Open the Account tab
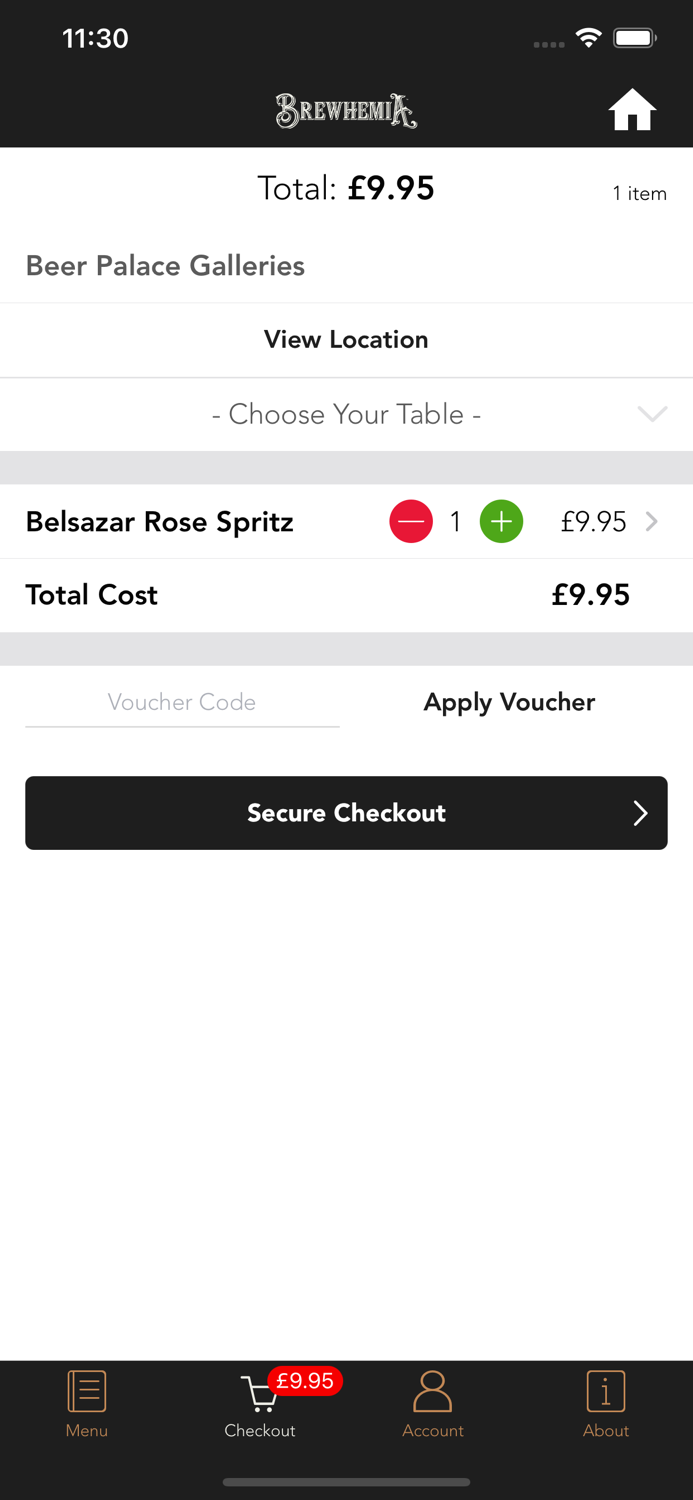This screenshot has width=693, height=1500. pos(433,1404)
